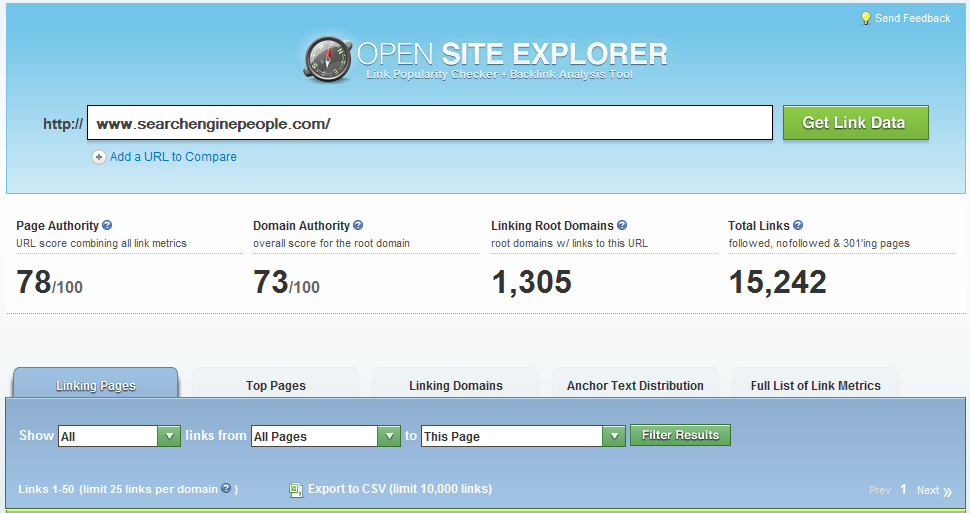970x513 pixels.
Task: Select the Anchor Text Distribution tab
Action: 635,385
